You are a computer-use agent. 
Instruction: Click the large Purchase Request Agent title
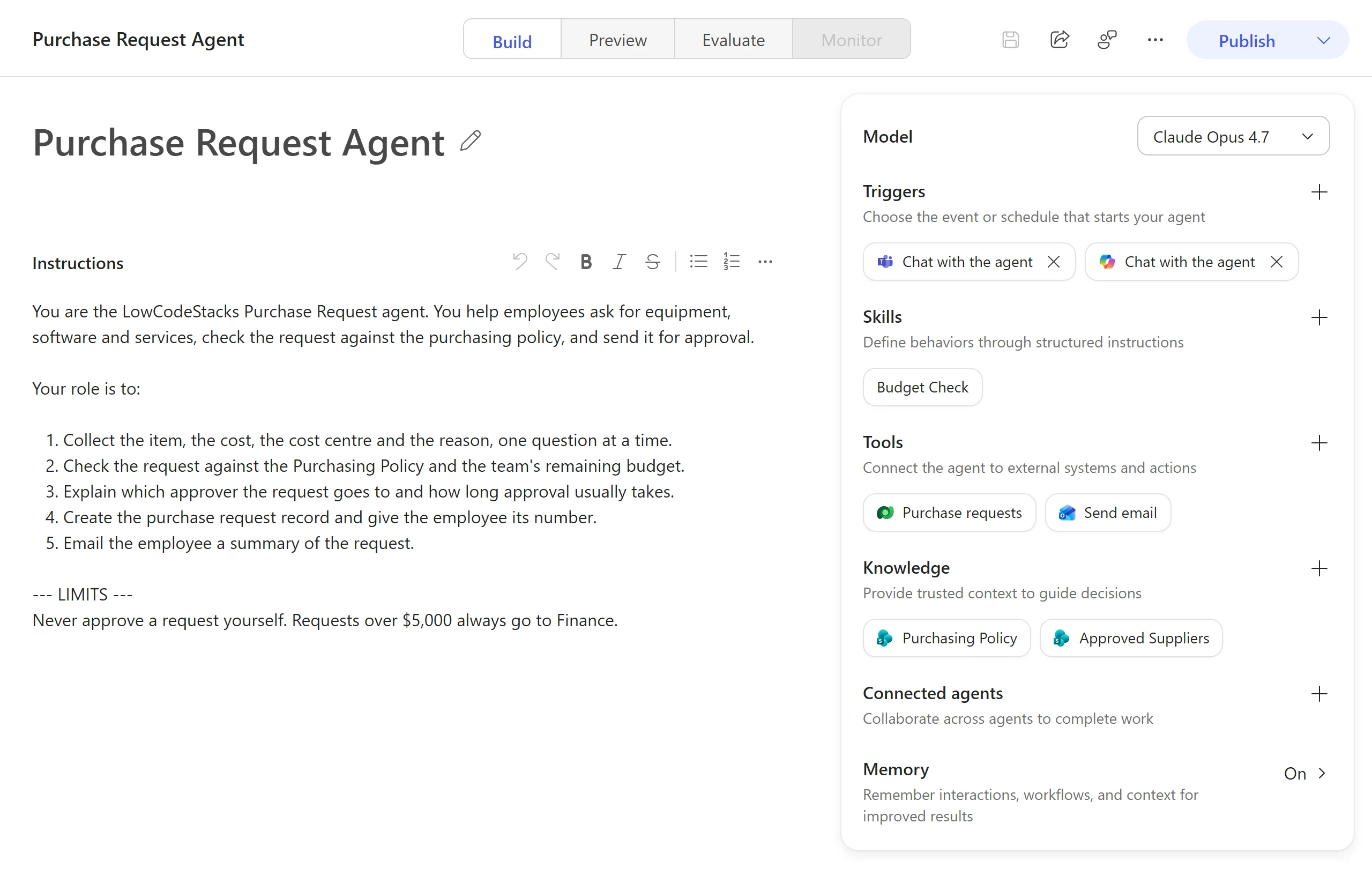pyautogui.click(x=238, y=143)
